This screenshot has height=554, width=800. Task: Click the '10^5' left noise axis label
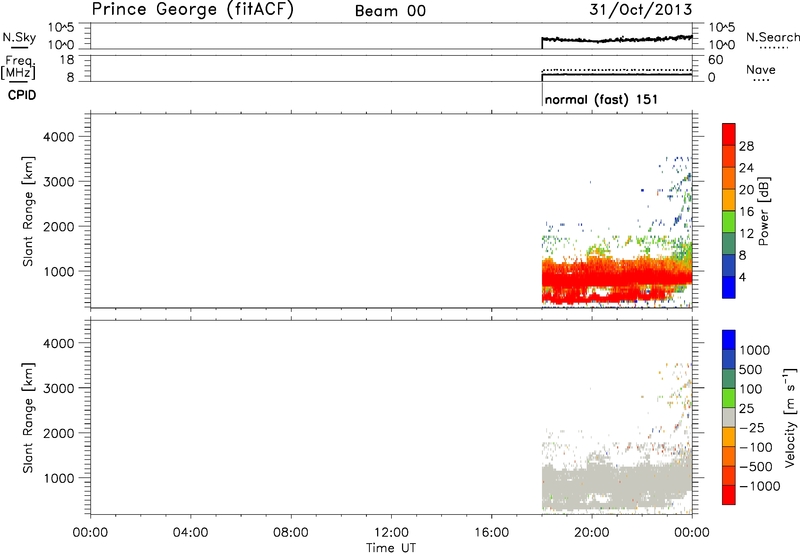61,28
